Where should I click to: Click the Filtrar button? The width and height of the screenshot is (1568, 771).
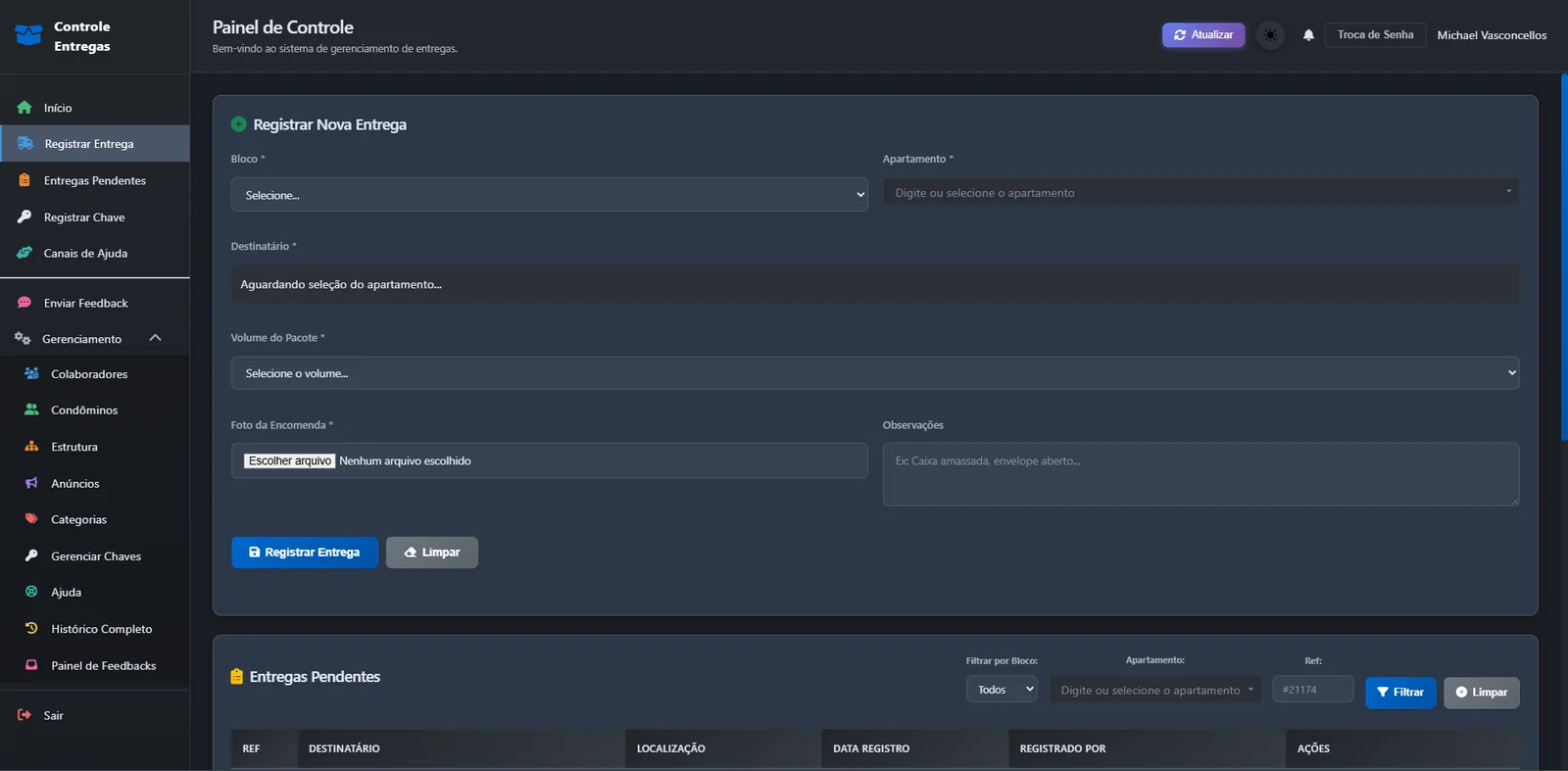coord(1400,692)
